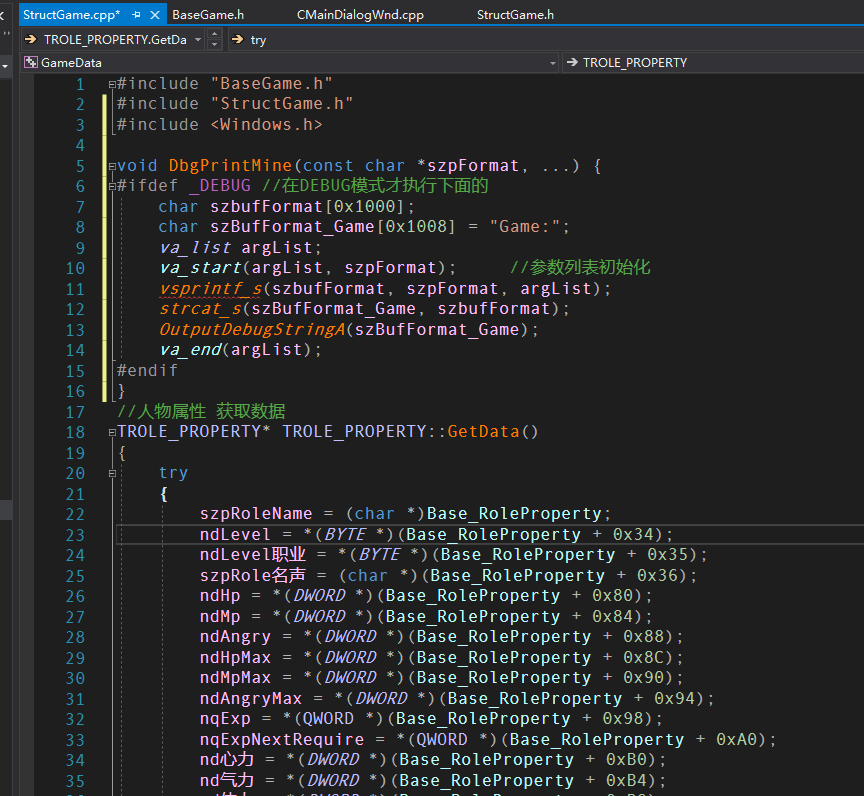Pin the StructGame.cpp tab
The image size is (864, 796).
click(136, 15)
